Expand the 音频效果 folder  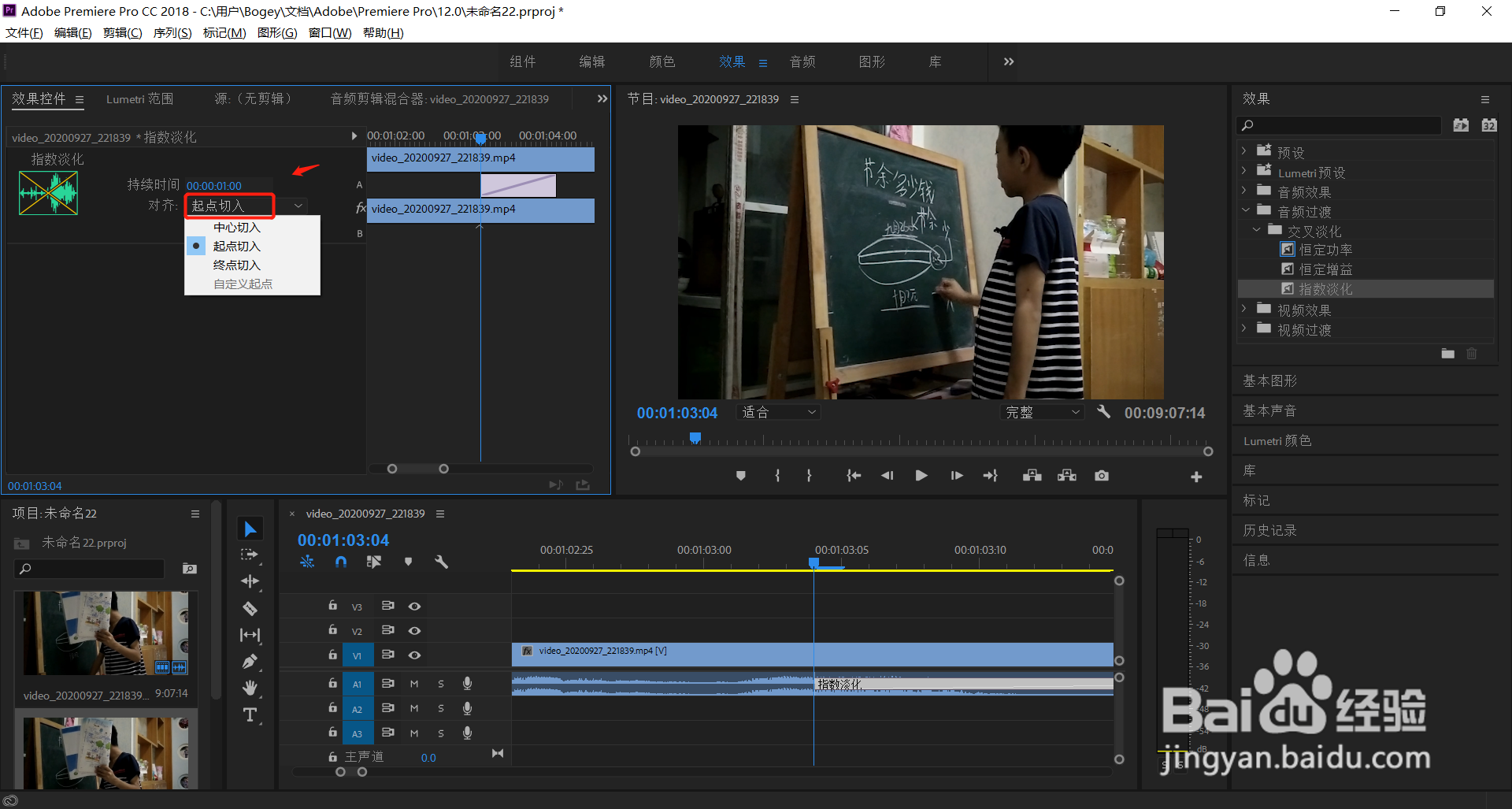pyautogui.click(x=1244, y=191)
